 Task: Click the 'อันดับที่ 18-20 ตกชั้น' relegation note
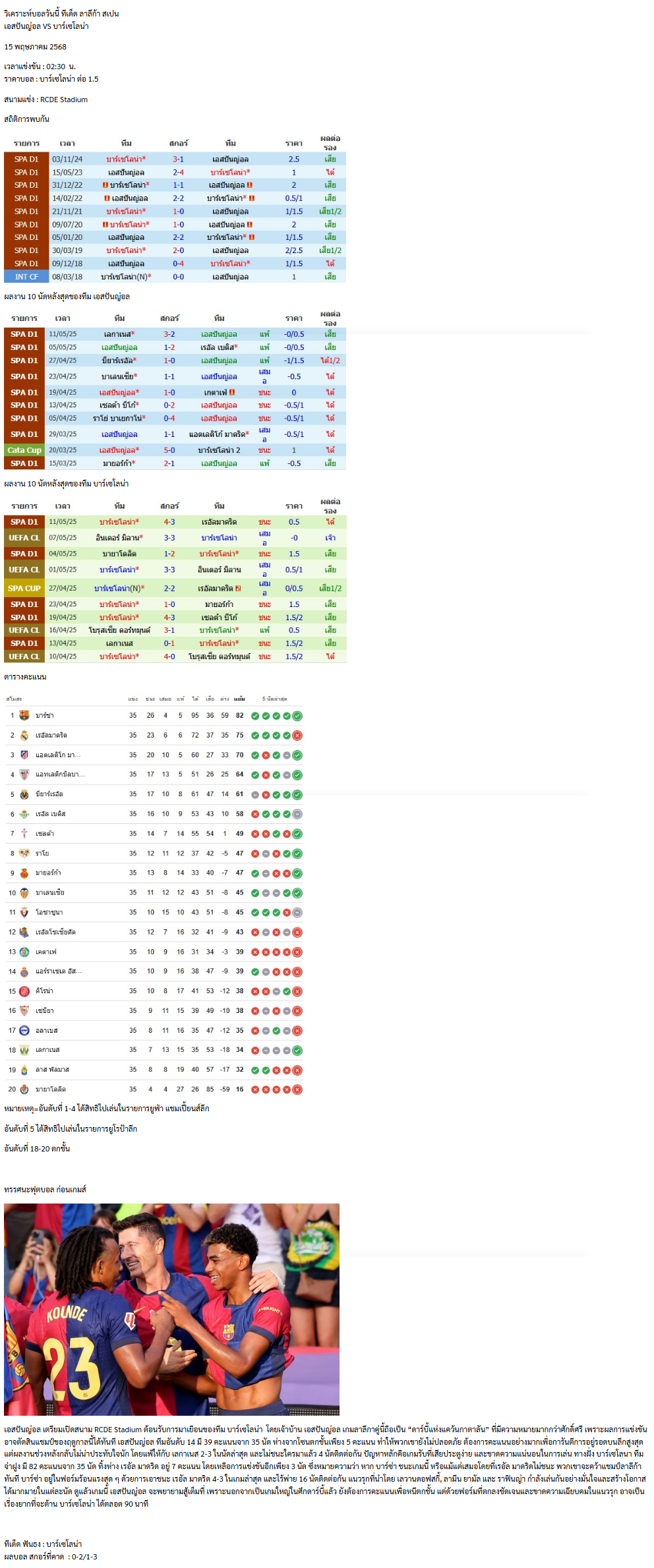[x=37, y=1149]
